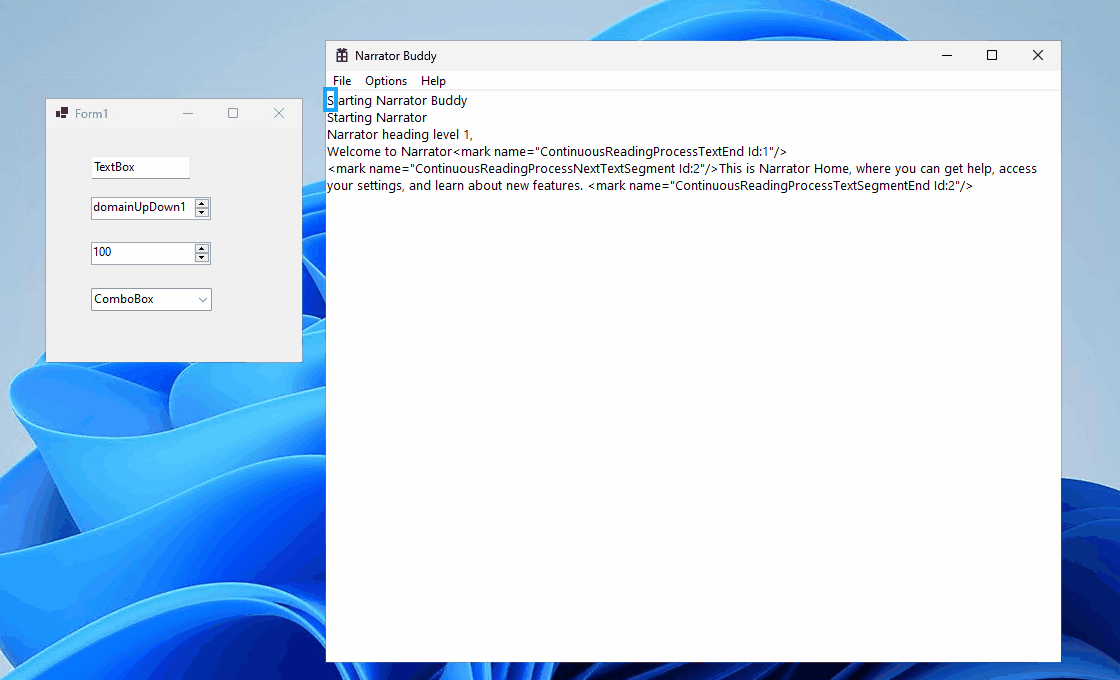Open the File menu in Narrator Buddy

pyautogui.click(x=342, y=81)
